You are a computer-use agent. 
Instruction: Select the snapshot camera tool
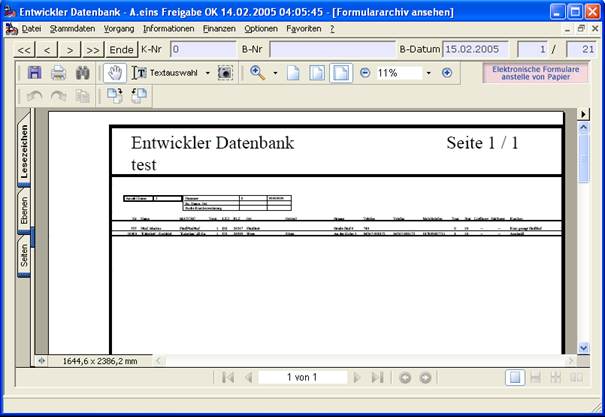click(225, 73)
